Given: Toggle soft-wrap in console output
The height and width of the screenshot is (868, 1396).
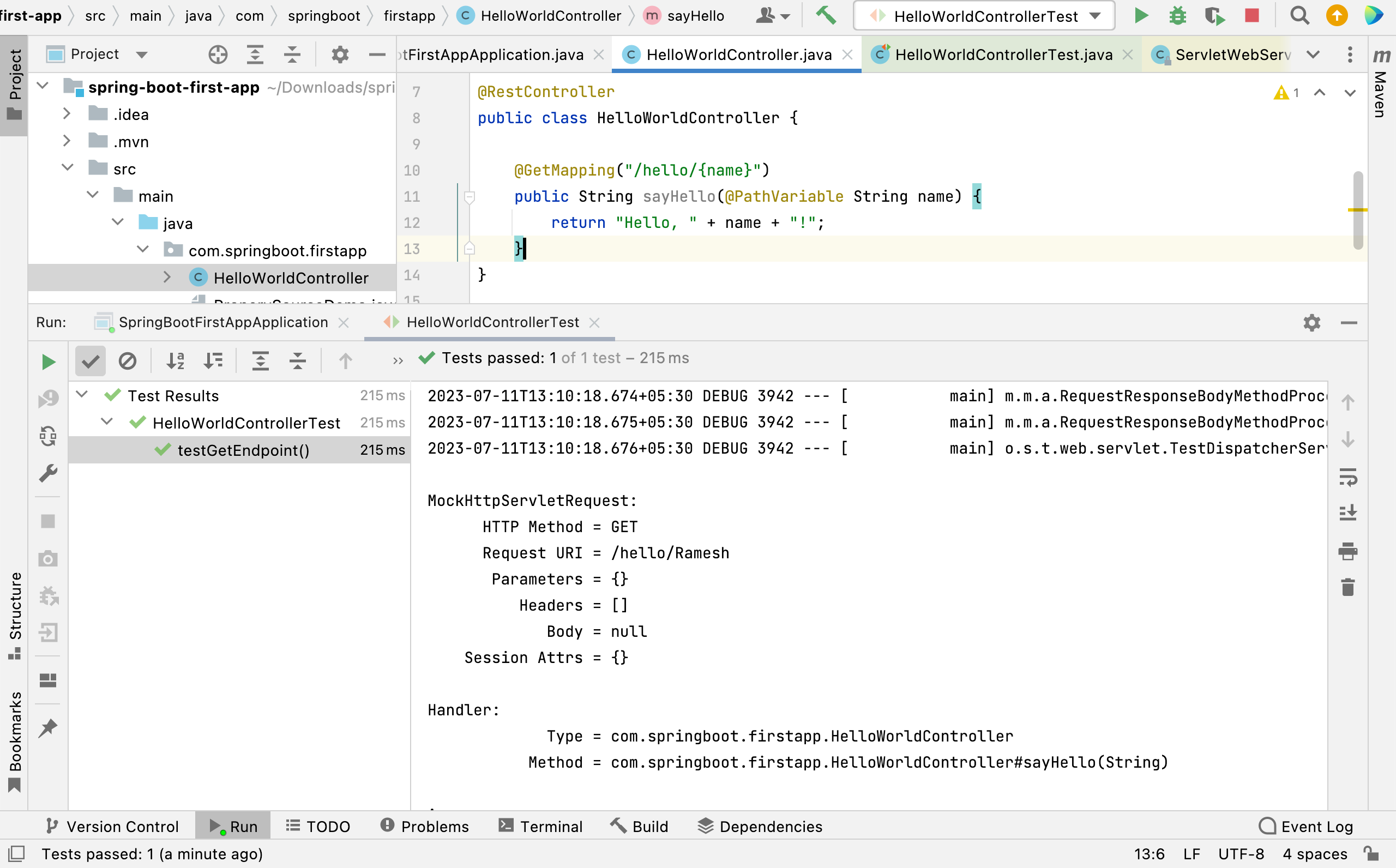Looking at the screenshot, I should [x=1348, y=477].
